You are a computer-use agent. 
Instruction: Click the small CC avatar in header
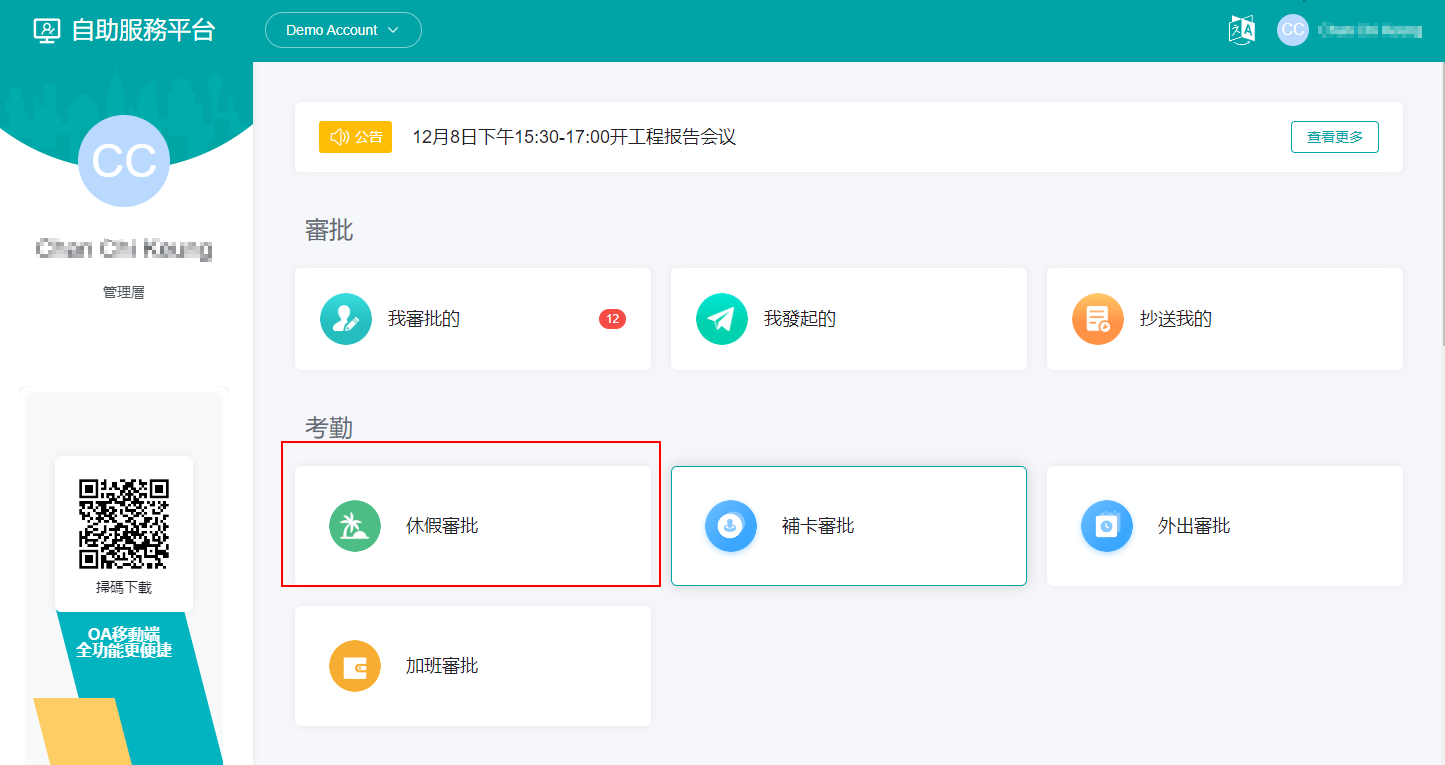(1293, 30)
